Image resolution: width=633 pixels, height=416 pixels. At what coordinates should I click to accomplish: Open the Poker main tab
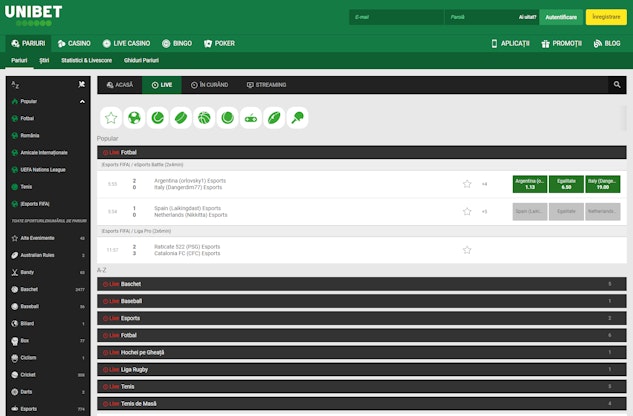coord(219,43)
